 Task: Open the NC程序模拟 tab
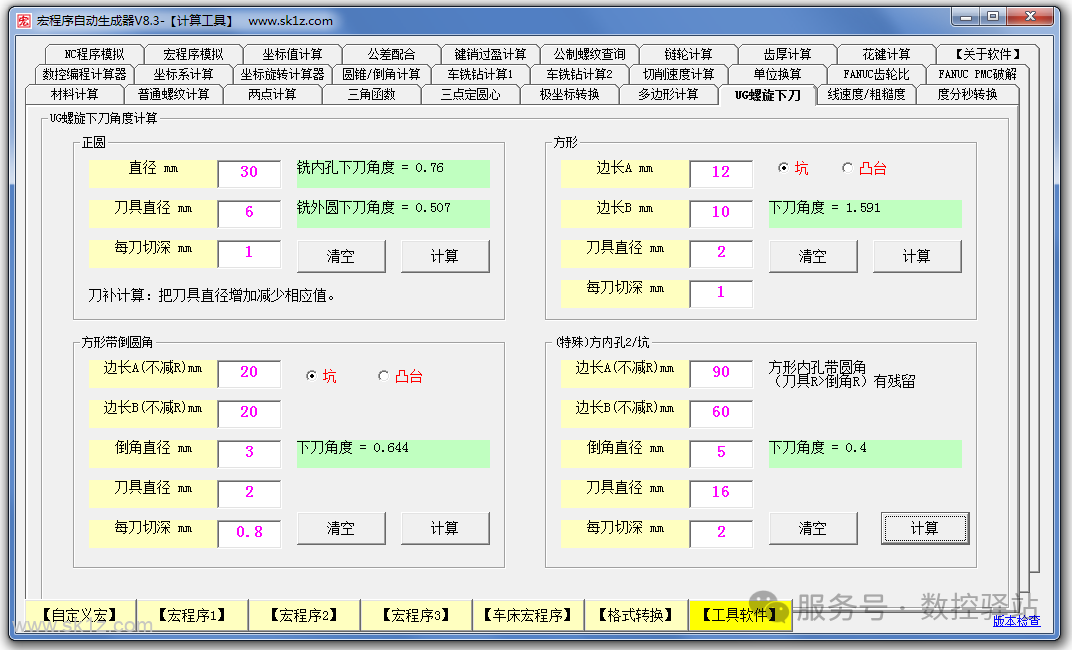pos(94,54)
